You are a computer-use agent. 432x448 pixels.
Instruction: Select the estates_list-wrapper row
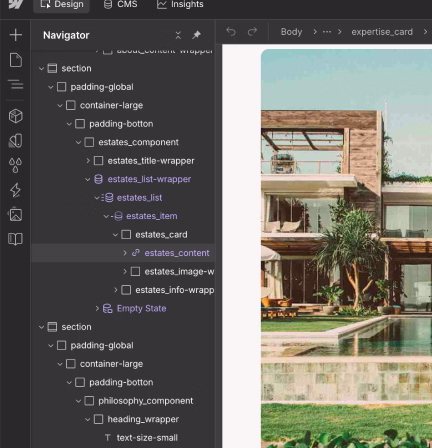(x=123, y=179)
